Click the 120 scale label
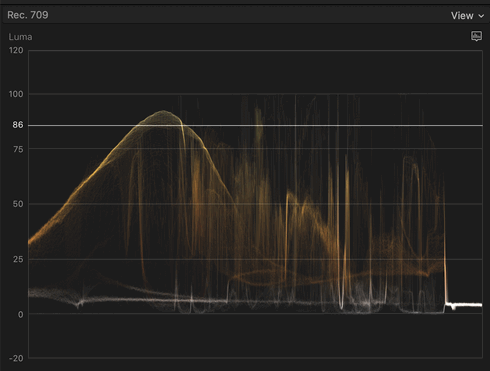Screen dimensions: 490x371 (x=16, y=50)
